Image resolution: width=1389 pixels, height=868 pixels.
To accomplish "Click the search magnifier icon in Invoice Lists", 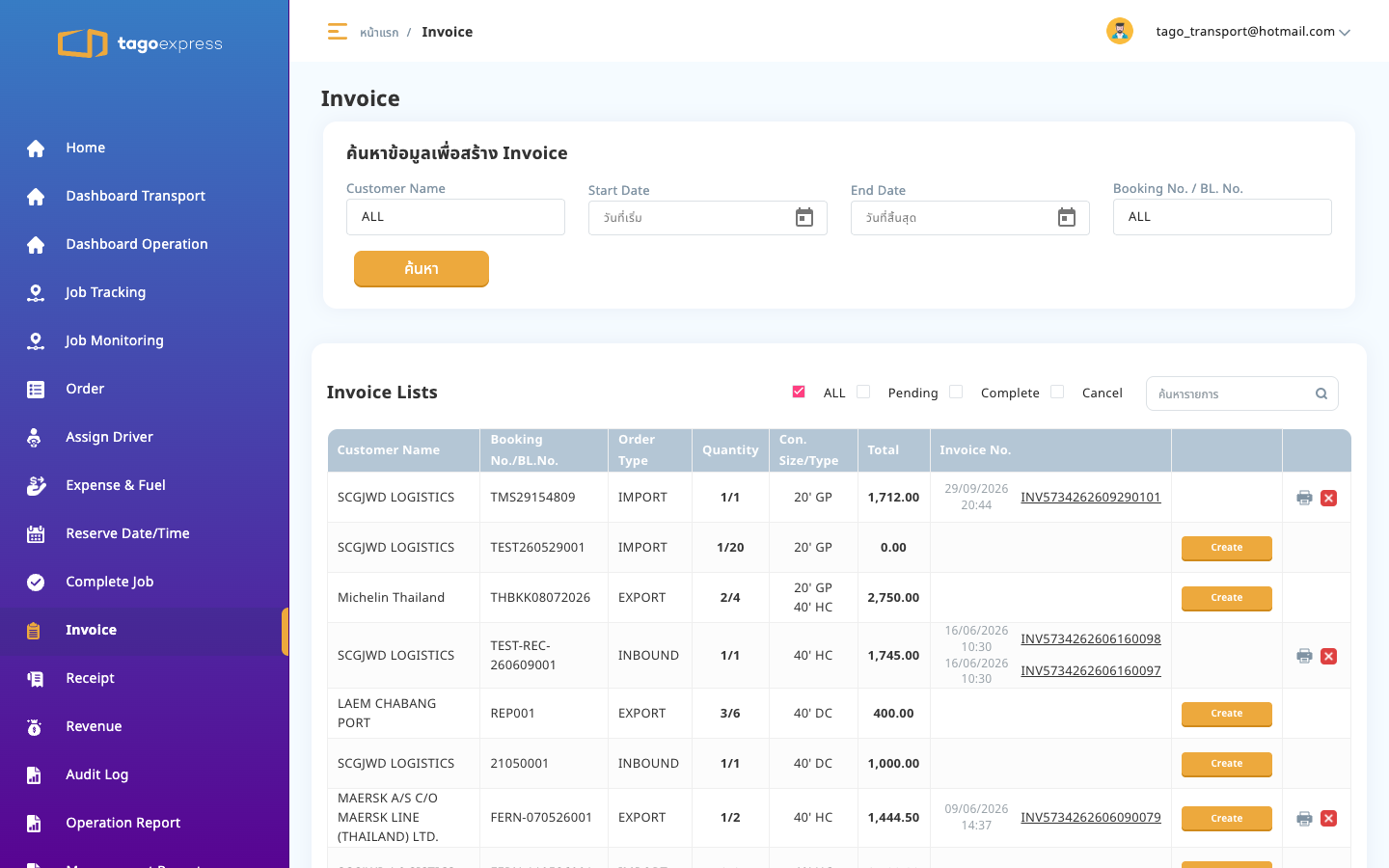I will [1321, 393].
